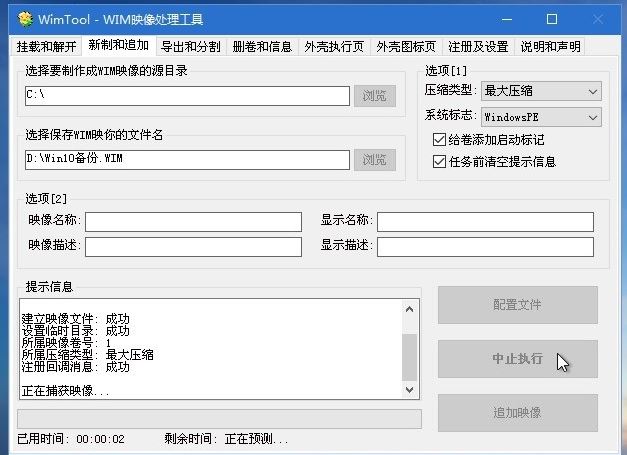Click the 配置文件 button

[517, 305]
